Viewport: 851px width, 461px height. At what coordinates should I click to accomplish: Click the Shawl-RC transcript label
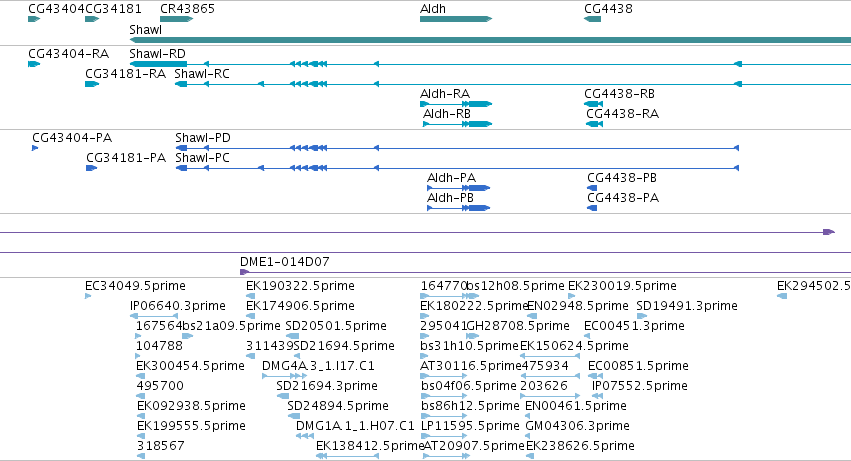[x=202, y=74]
